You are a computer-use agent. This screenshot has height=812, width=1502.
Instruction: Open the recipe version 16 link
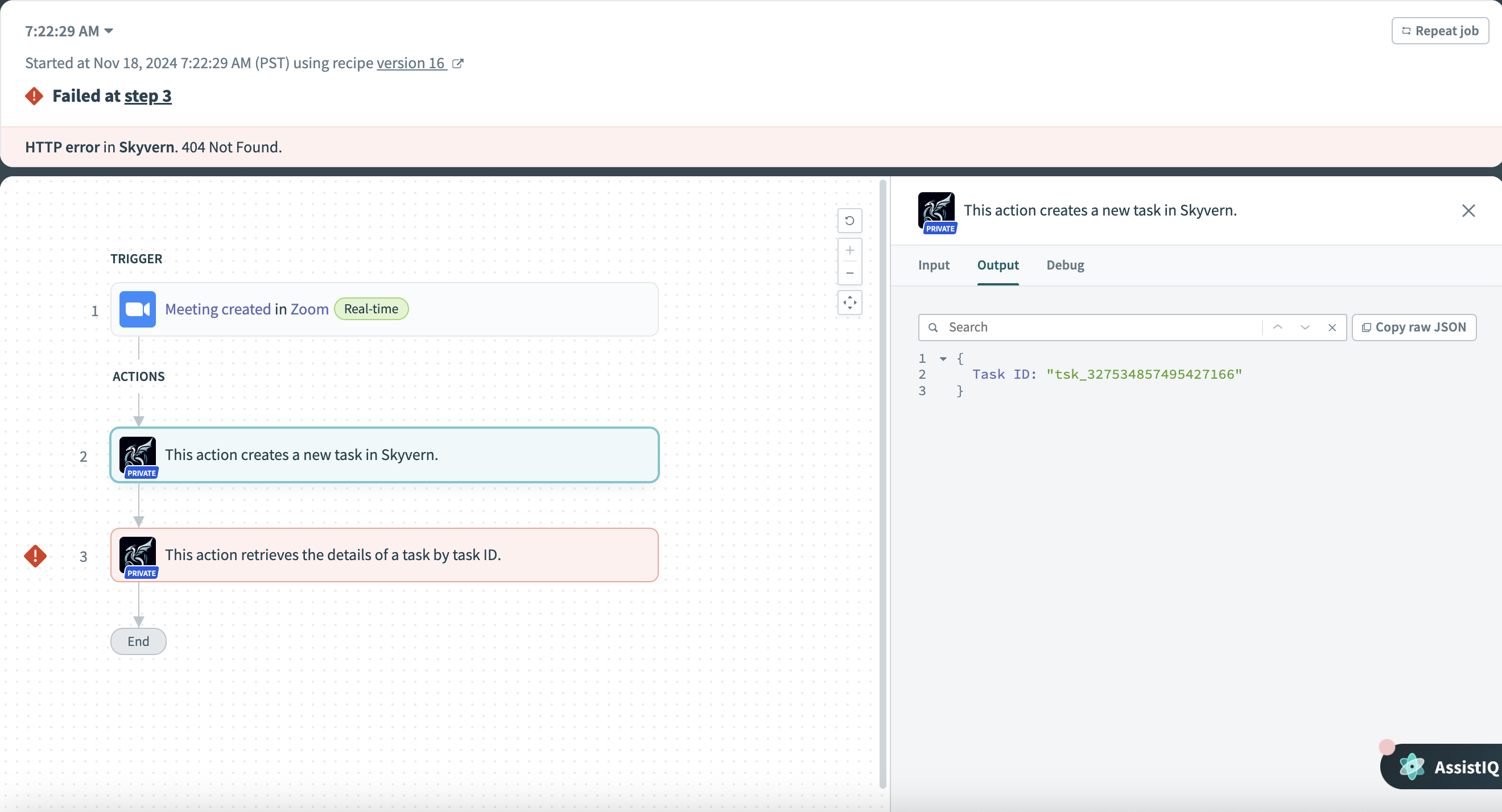point(411,63)
